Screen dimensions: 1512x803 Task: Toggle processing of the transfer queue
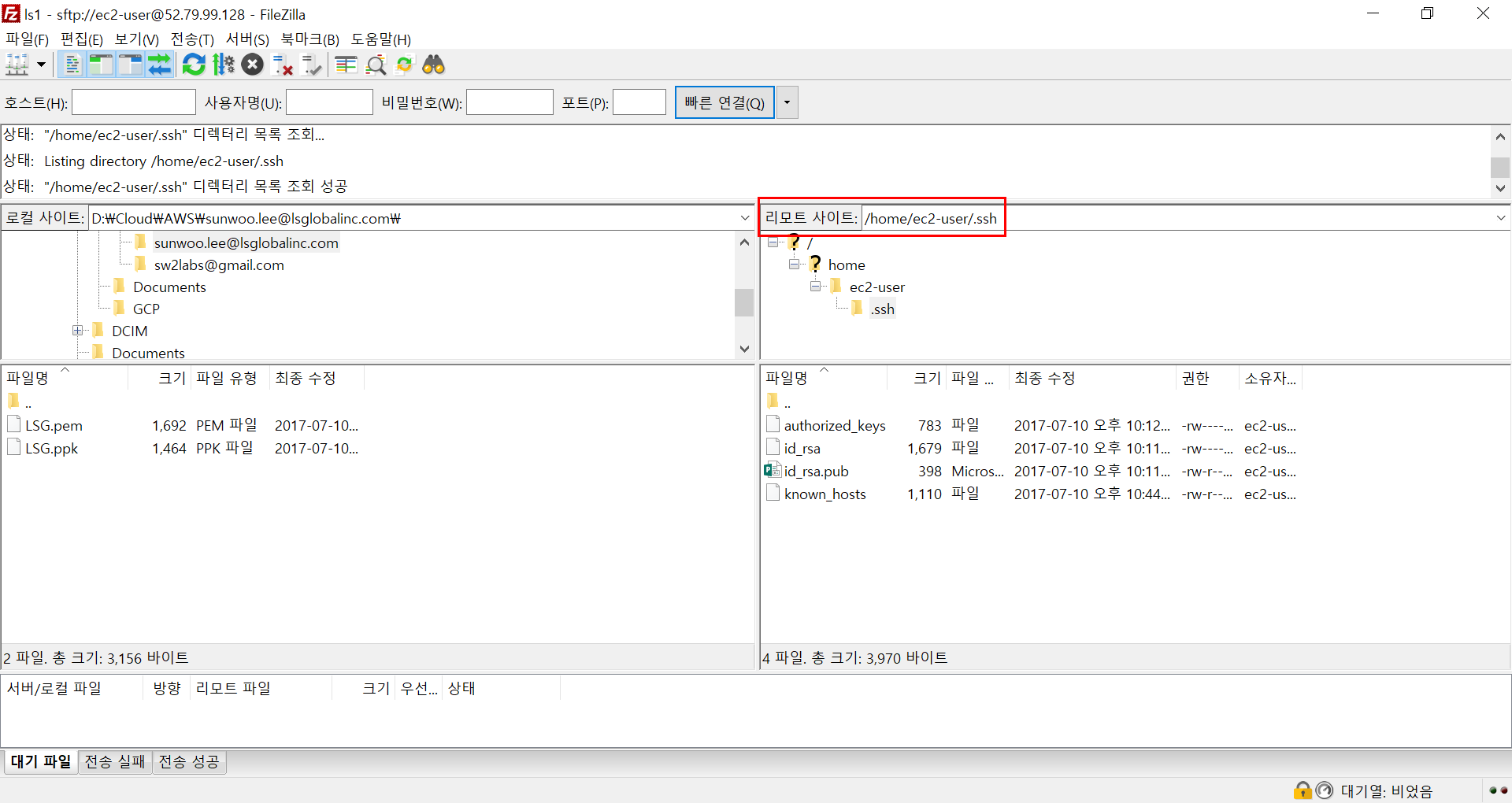pos(224,65)
